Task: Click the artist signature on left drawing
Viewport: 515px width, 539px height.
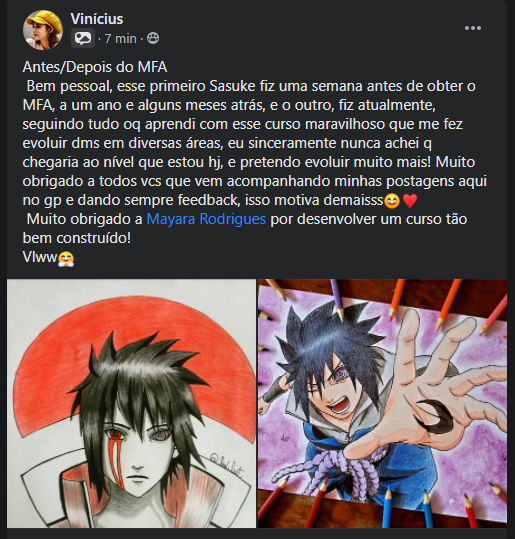Action: [x=227, y=467]
